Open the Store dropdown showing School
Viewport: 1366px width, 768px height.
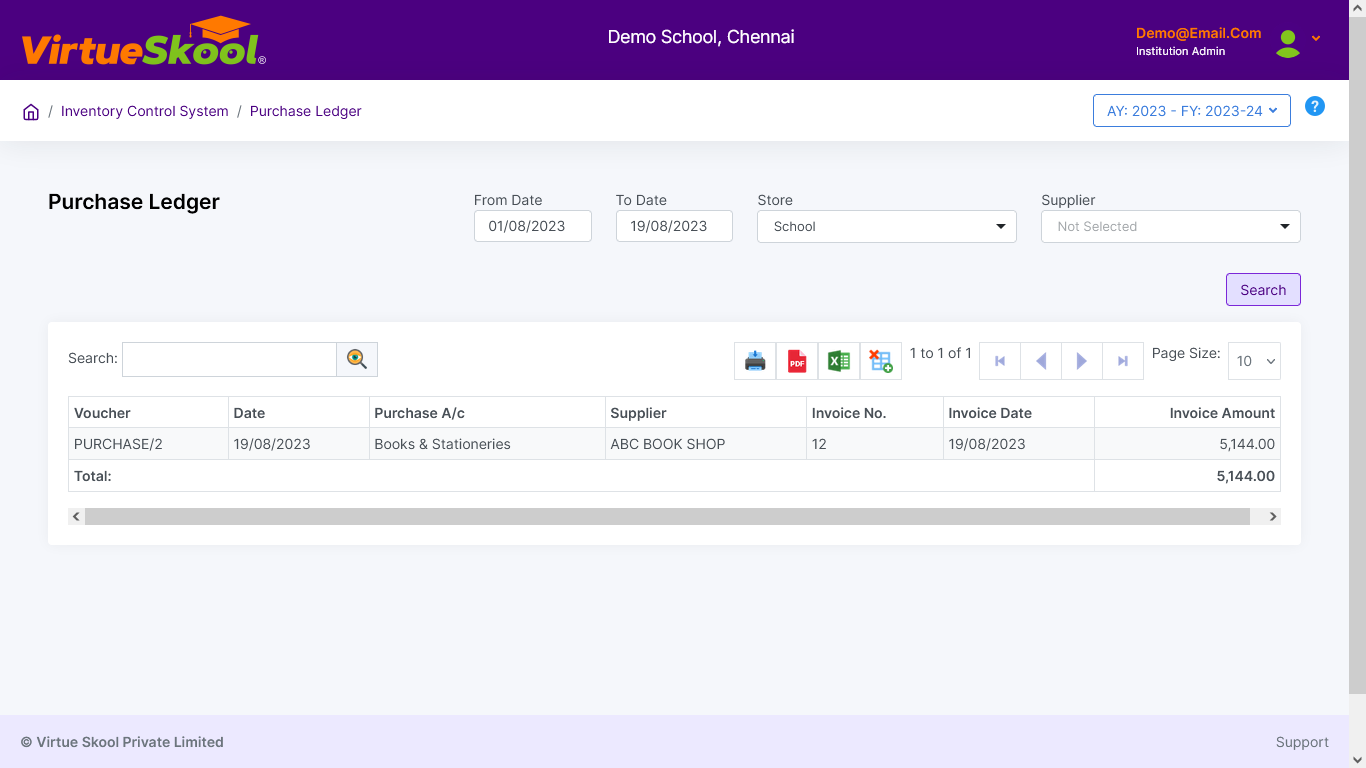coord(887,226)
